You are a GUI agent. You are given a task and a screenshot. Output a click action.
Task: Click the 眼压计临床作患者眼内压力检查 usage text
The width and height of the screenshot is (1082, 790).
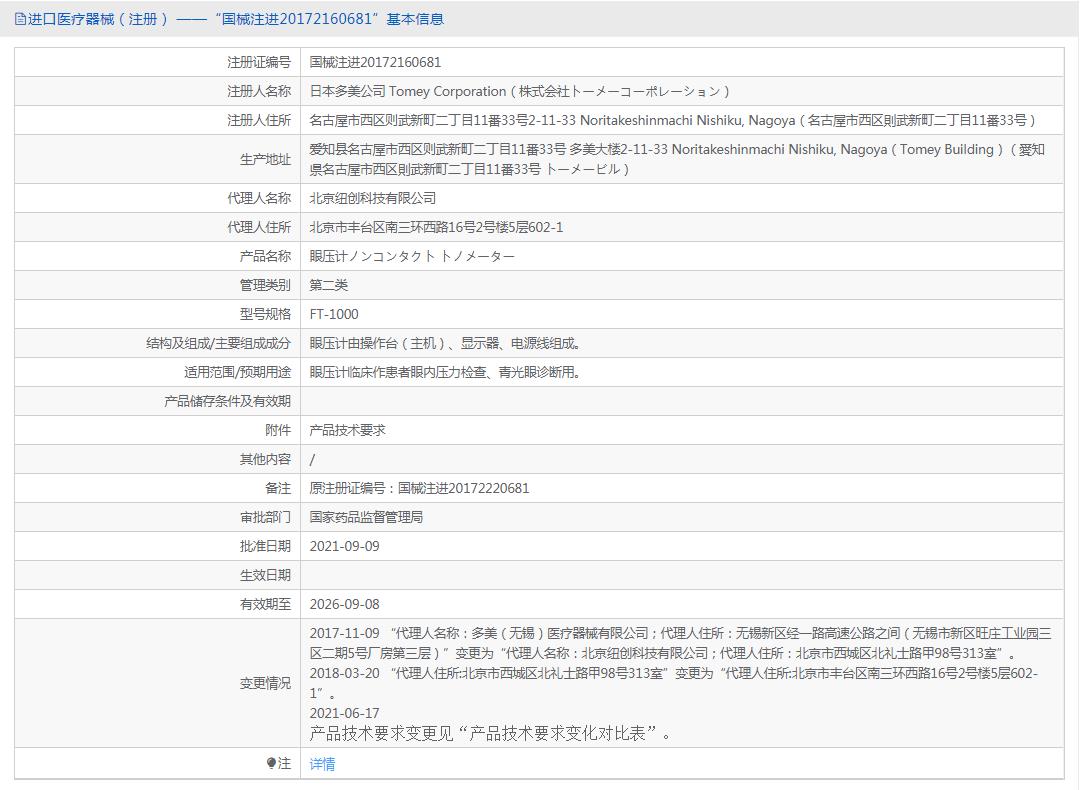click(x=446, y=372)
